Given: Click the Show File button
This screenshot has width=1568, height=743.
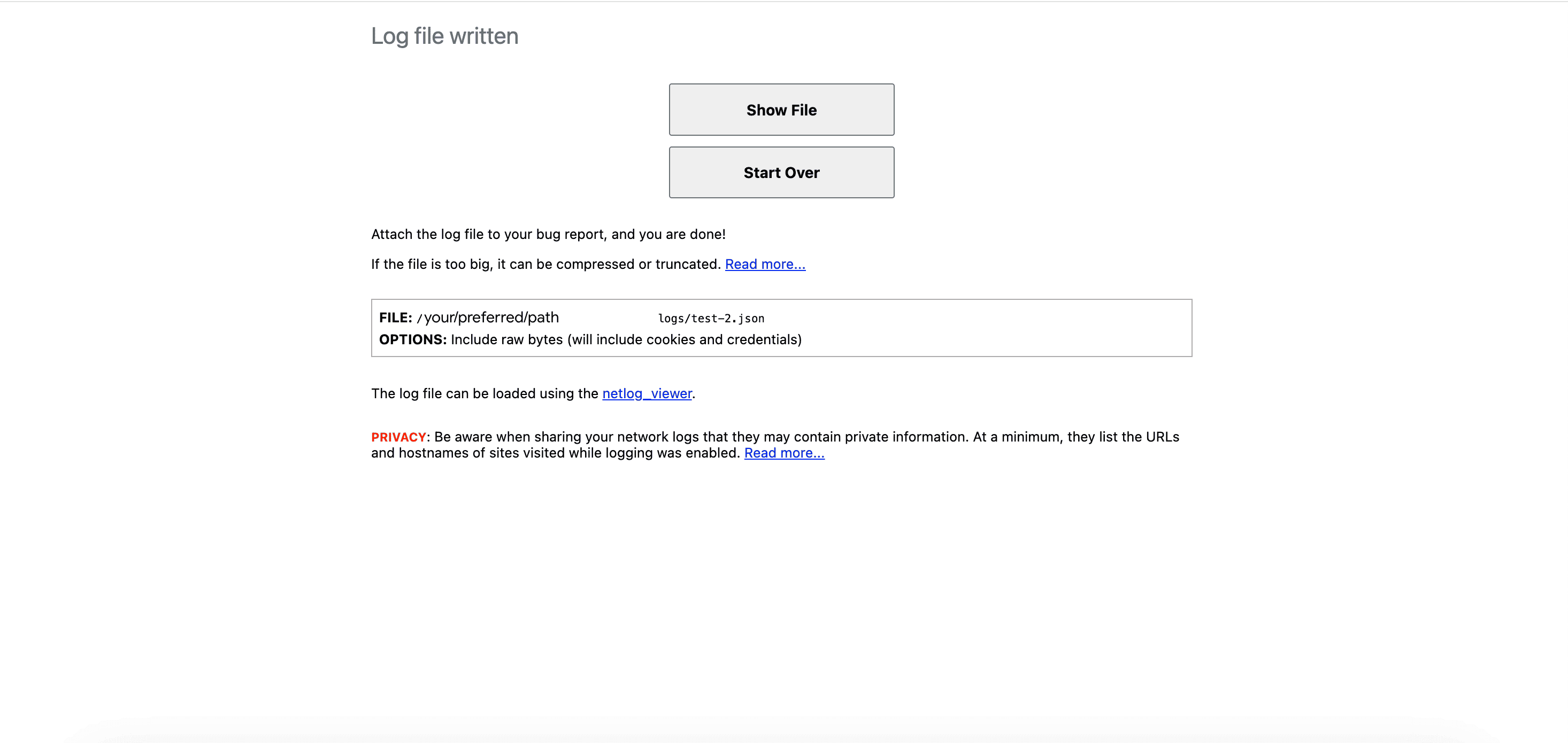Looking at the screenshot, I should click(x=781, y=110).
